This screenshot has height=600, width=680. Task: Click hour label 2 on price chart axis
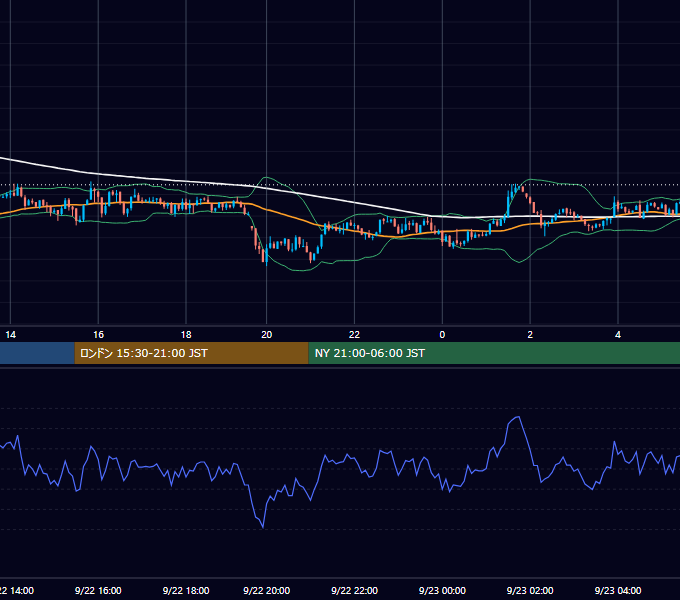coord(530,334)
